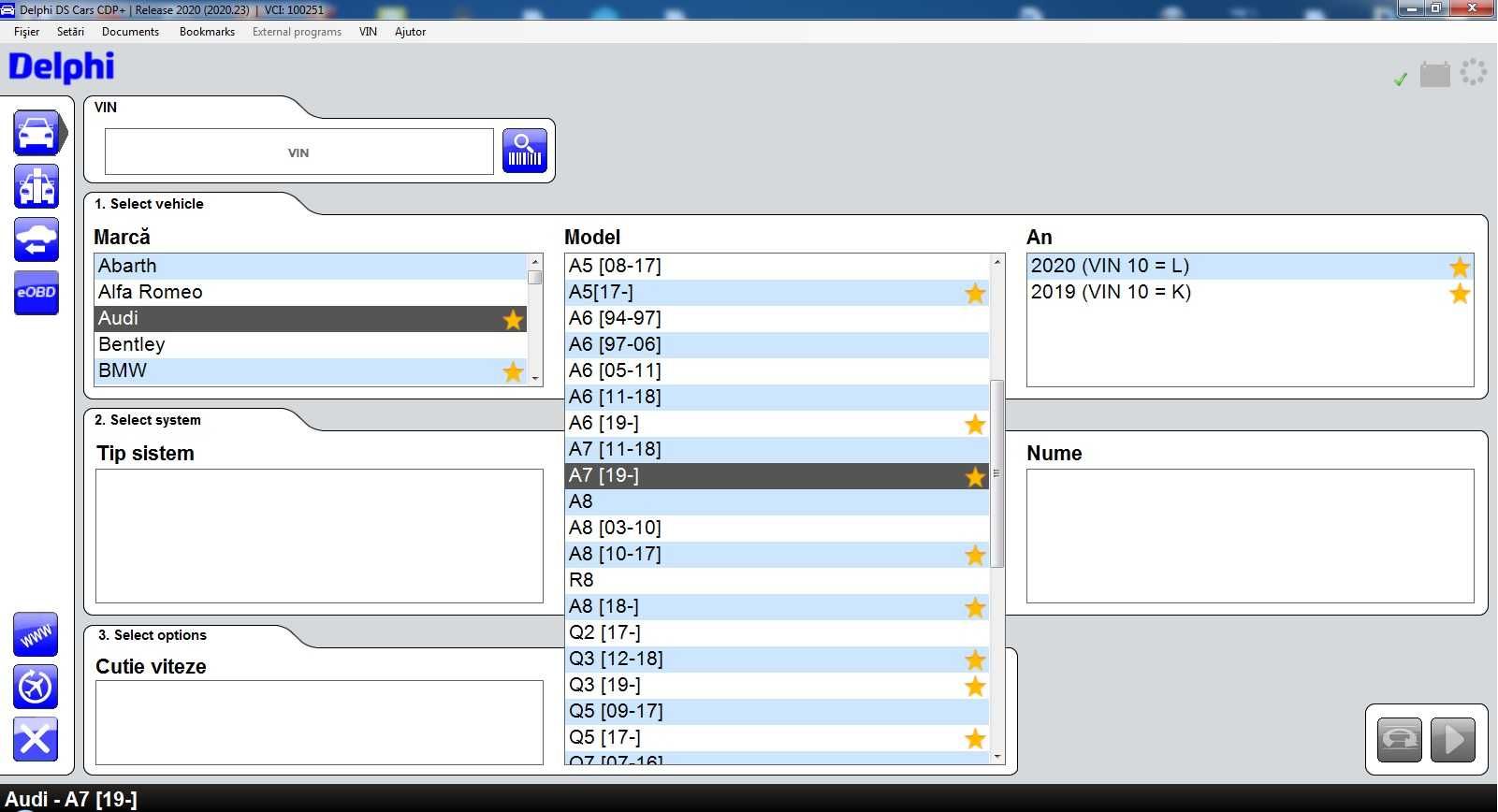Open the Bookmarks menu
The width and height of the screenshot is (1498, 812).
click(x=207, y=31)
